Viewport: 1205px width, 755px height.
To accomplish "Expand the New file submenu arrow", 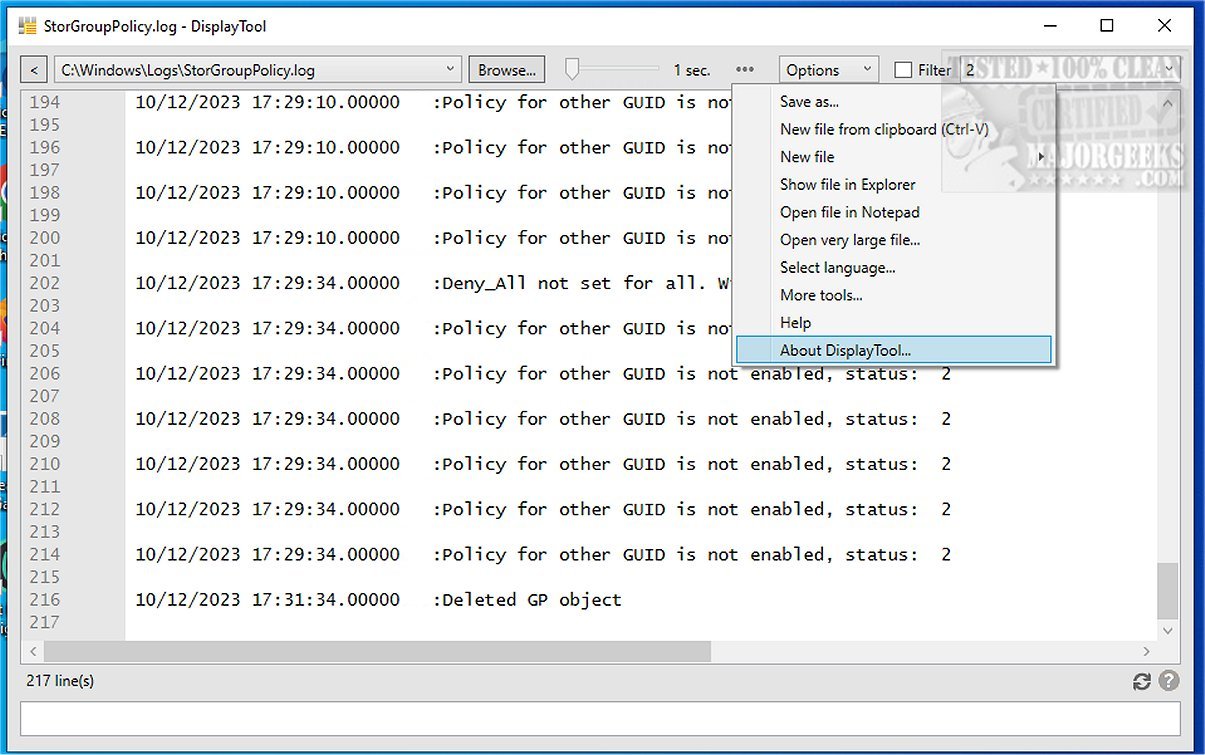I will pyautogui.click(x=1042, y=157).
